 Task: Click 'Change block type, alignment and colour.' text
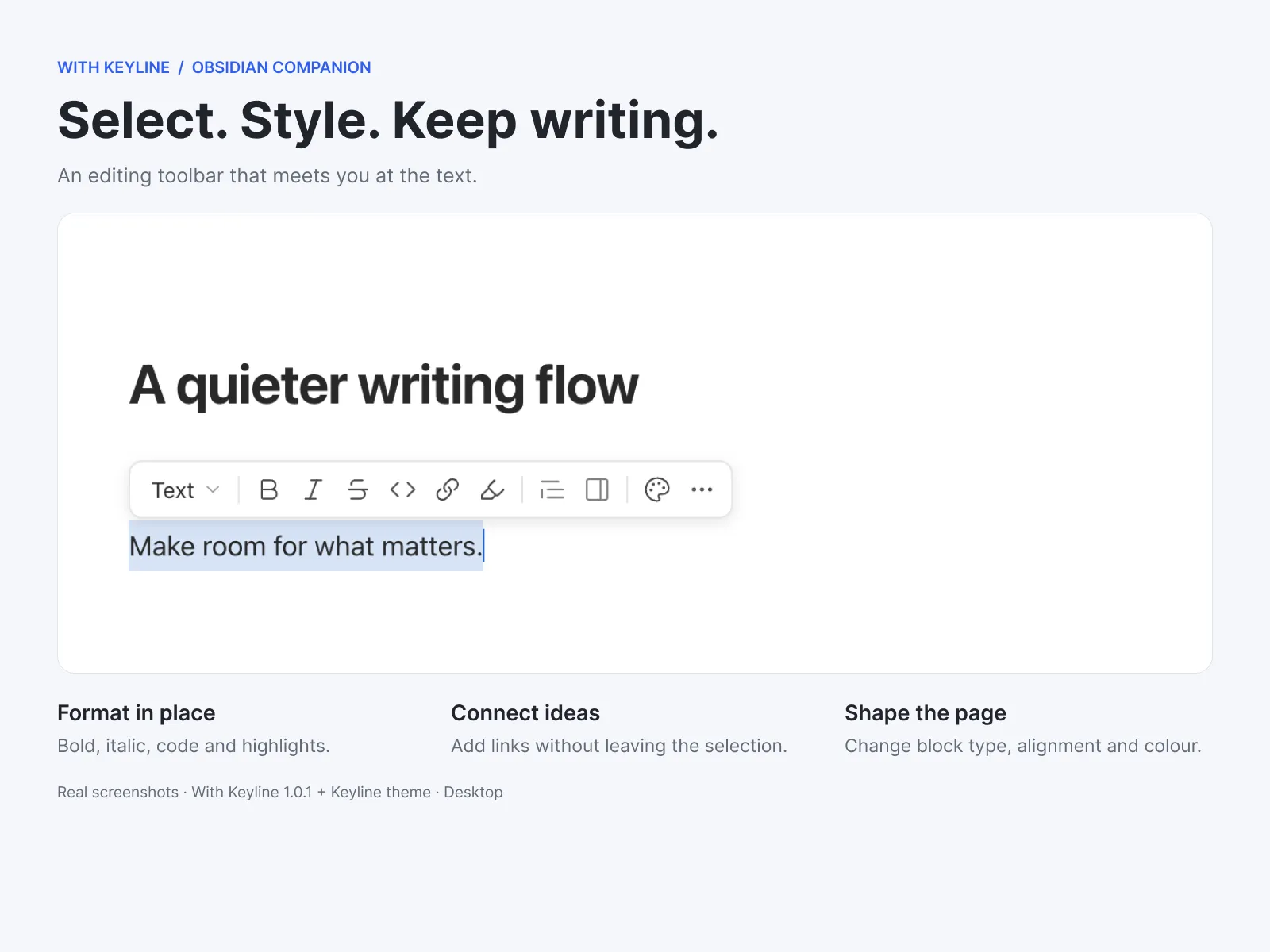point(1023,746)
